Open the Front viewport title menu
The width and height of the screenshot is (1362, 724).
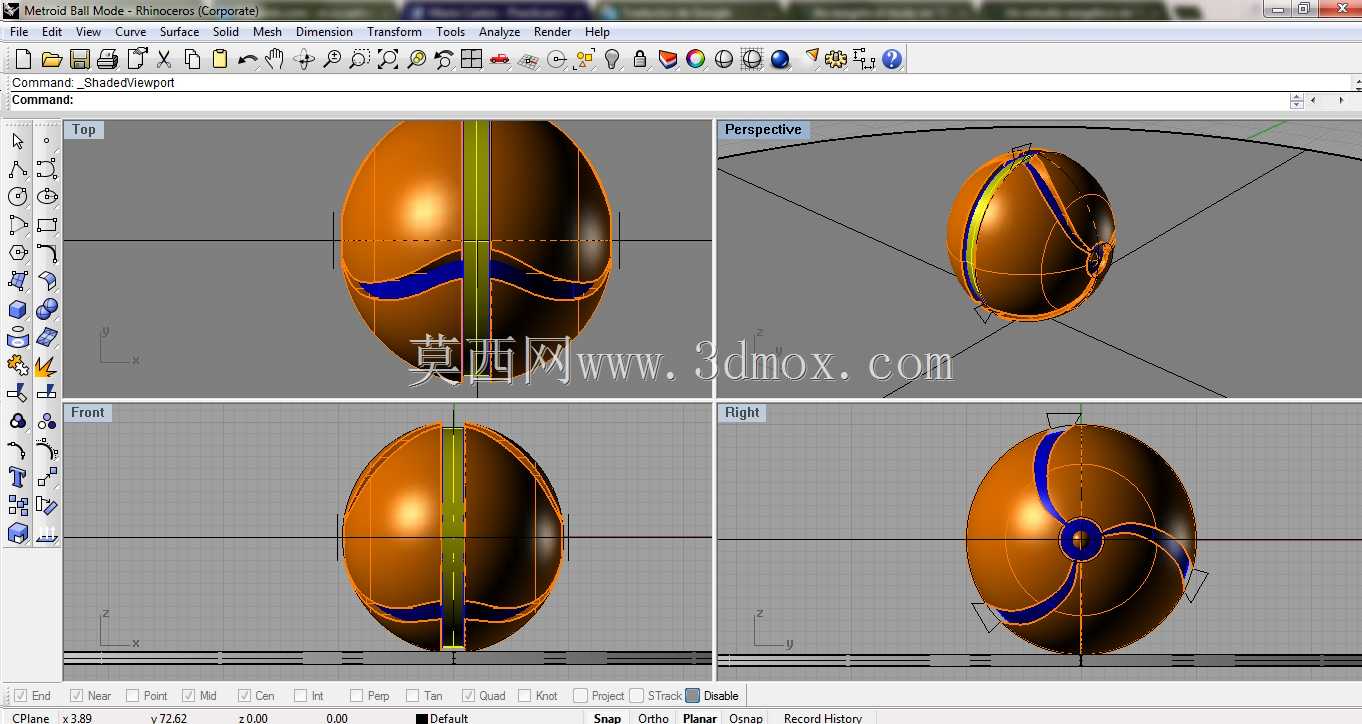click(x=87, y=413)
